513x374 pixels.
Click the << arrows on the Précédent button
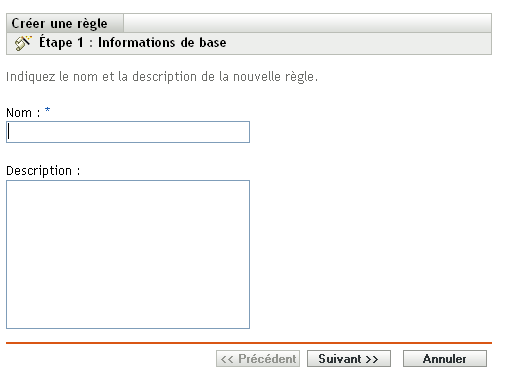227,359
